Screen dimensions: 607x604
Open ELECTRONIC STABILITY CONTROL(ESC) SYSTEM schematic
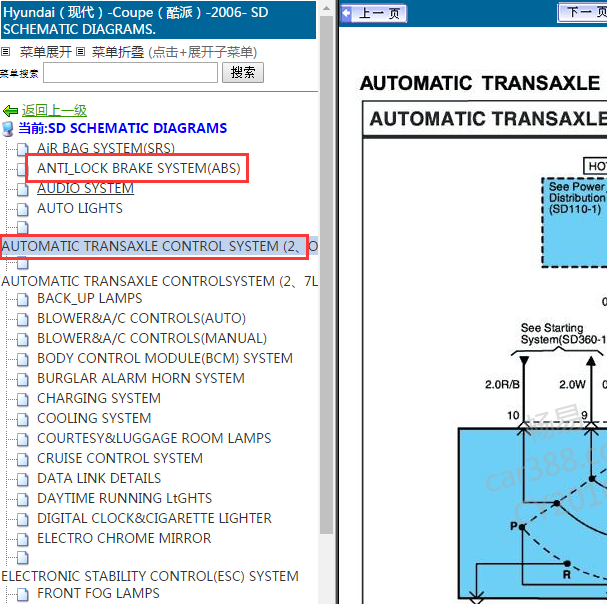point(150,577)
